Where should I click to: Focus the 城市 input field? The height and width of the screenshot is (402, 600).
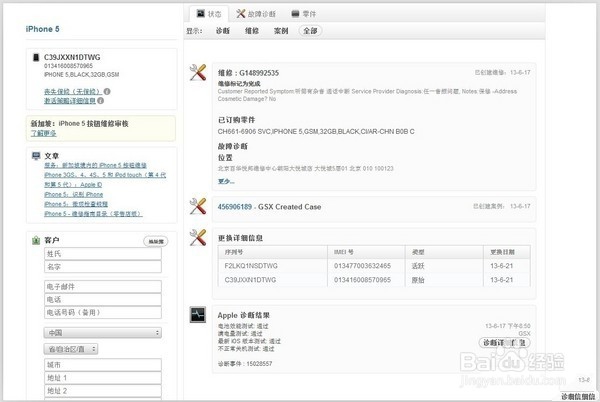[103, 365]
